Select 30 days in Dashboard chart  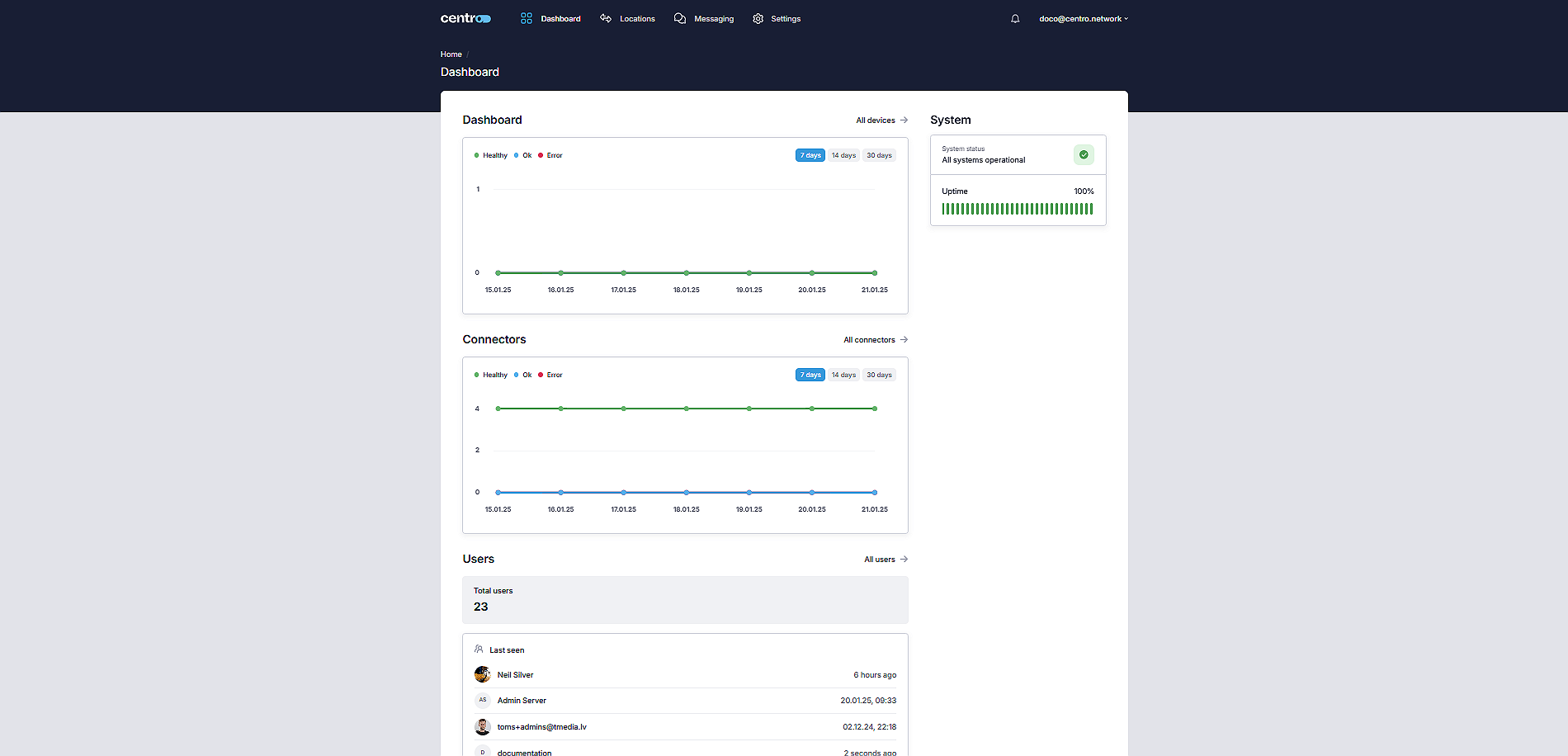click(x=879, y=155)
